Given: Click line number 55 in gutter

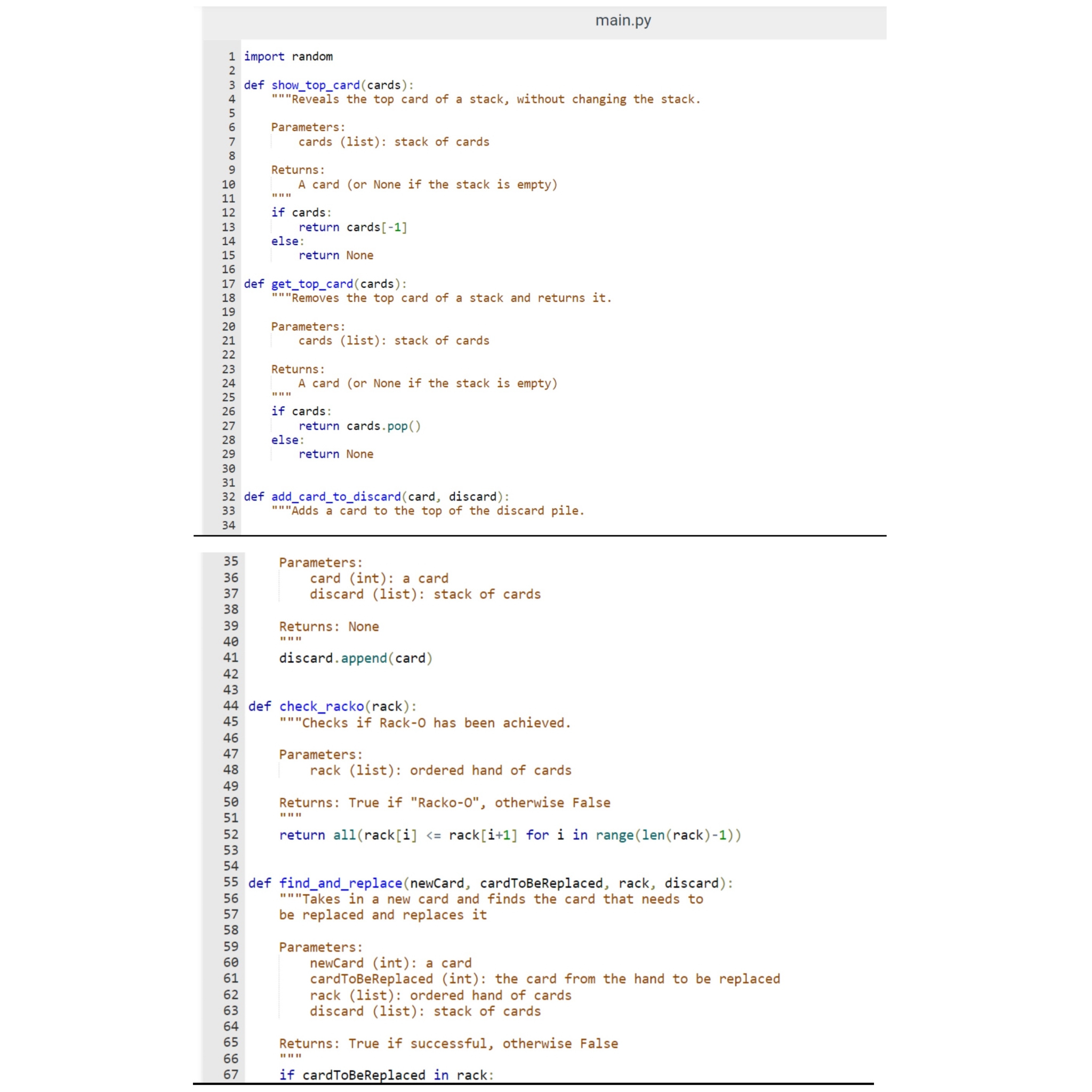Looking at the screenshot, I should click(230, 882).
